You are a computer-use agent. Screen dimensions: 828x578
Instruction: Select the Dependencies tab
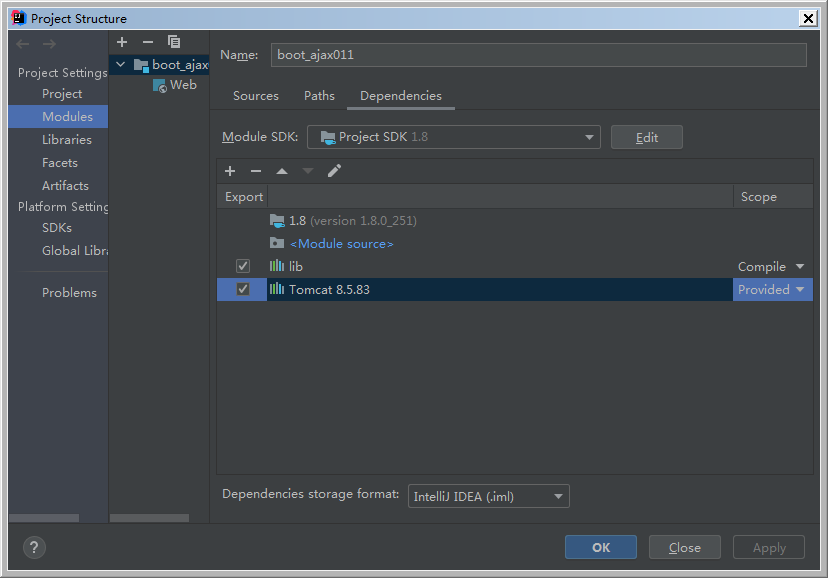click(x=401, y=96)
